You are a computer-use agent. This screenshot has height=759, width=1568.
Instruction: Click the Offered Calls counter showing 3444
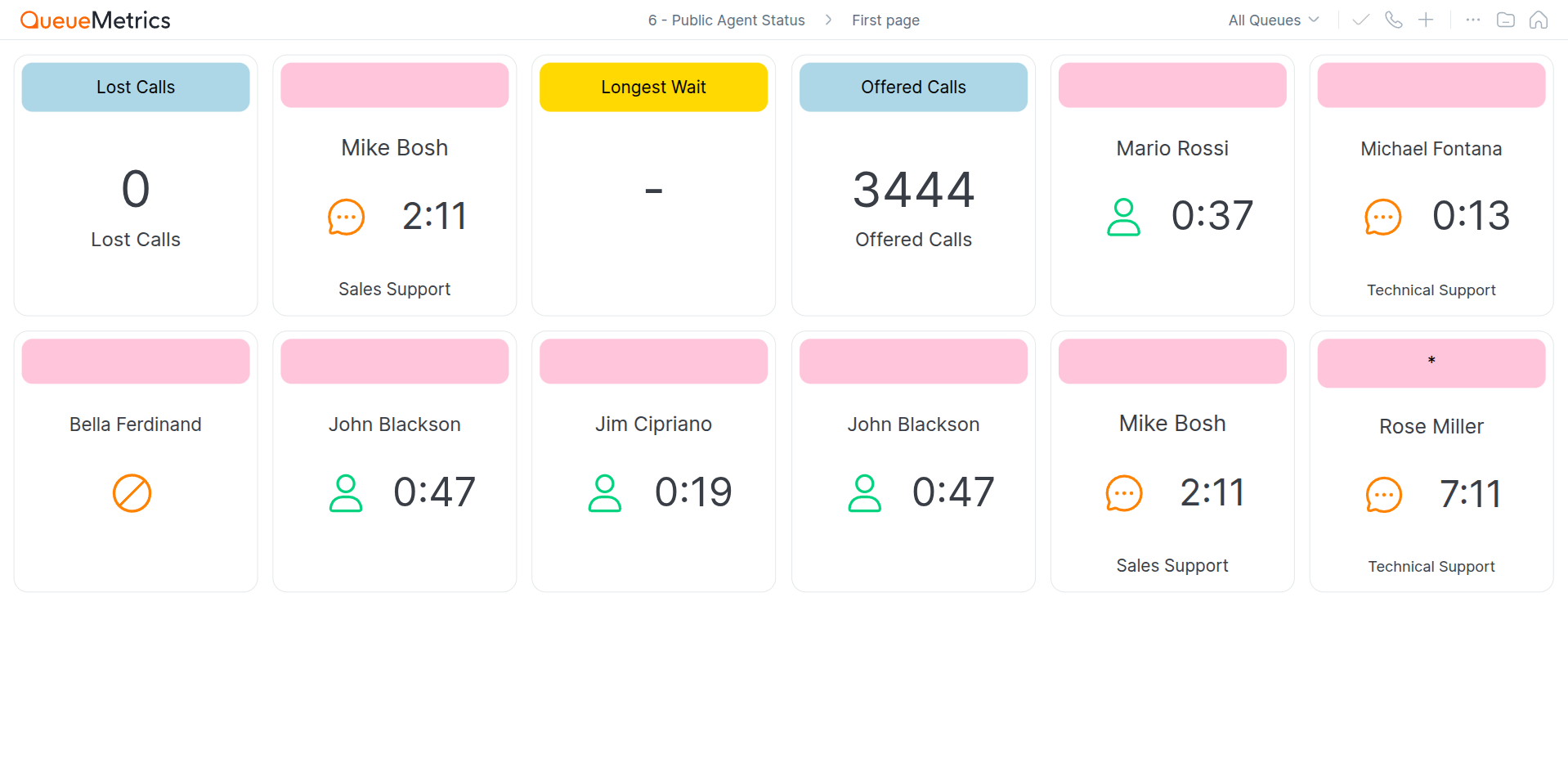(x=912, y=189)
